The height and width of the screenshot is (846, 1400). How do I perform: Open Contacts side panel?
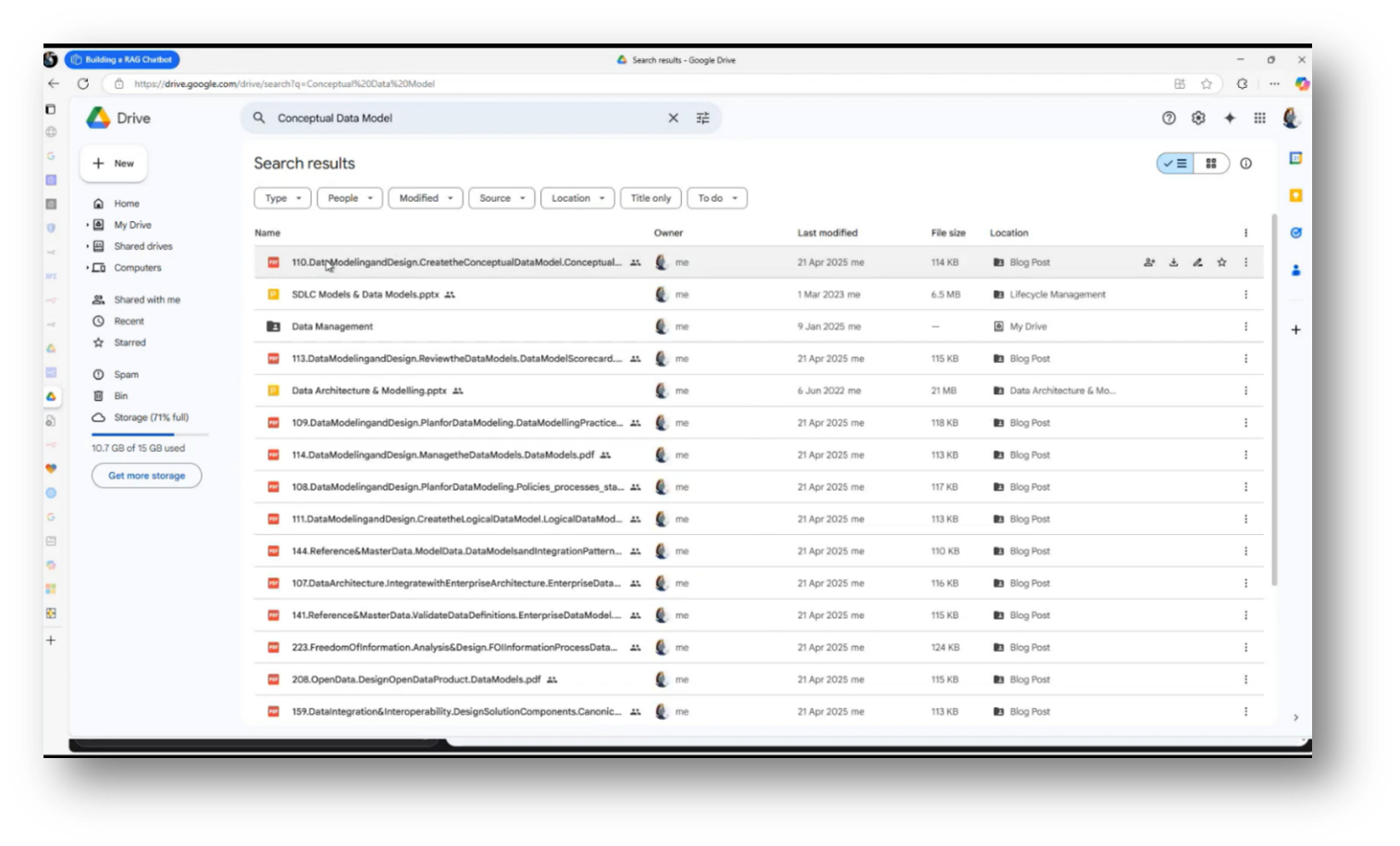[x=1296, y=270]
